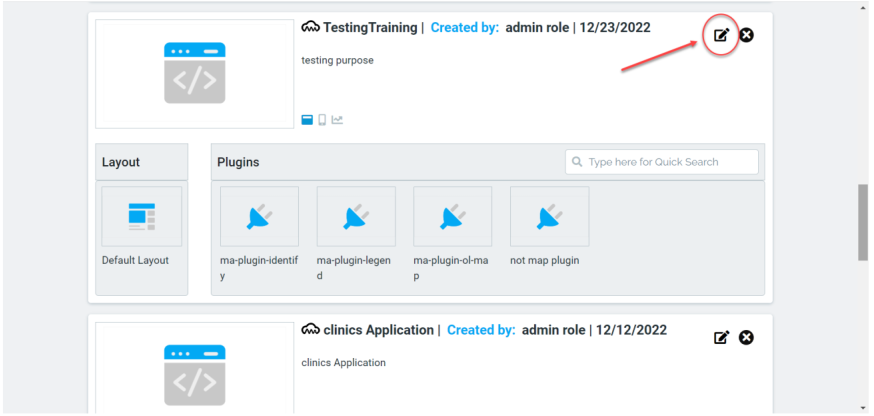The width and height of the screenshot is (874, 416).
Task: Open the ma-plugin-legend plugin tile
Action: click(x=356, y=216)
